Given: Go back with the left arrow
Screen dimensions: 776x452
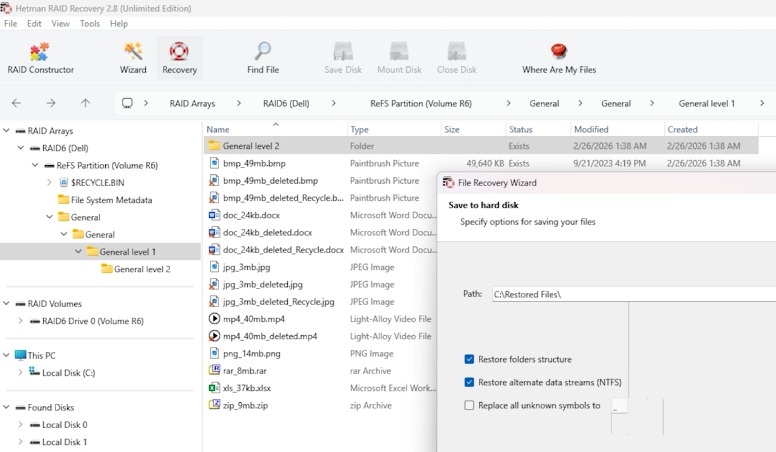Looking at the screenshot, I should pos(16,103).
